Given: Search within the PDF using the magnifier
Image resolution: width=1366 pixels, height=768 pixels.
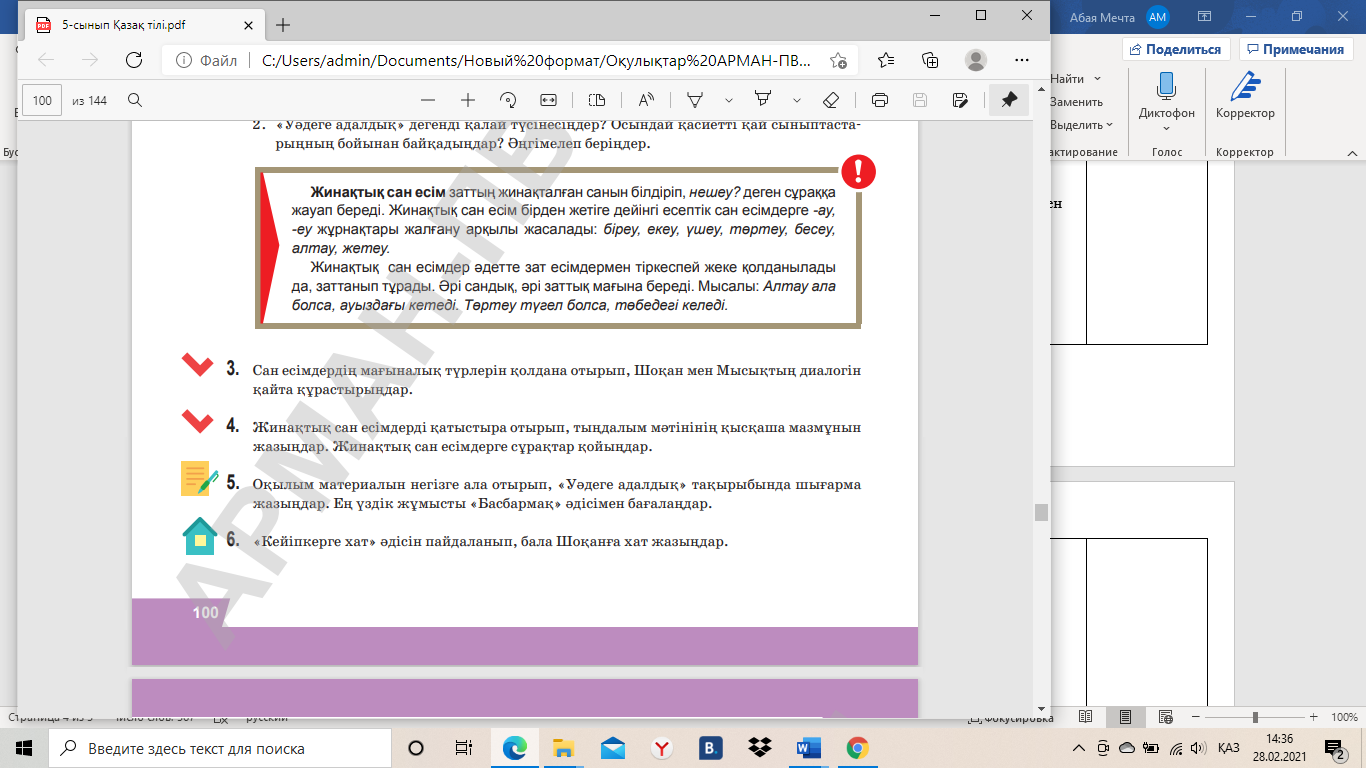Looking at the screenshot, I should click(135, 100).
